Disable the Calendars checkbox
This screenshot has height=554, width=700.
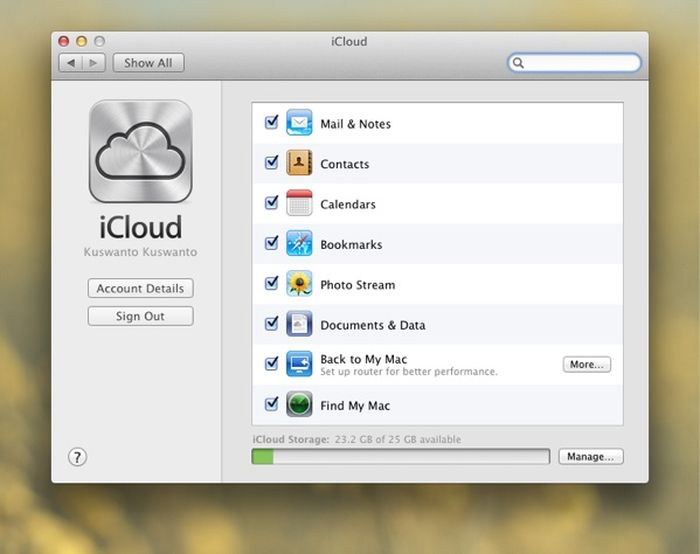pyautogui.click(x=271, y=202)
